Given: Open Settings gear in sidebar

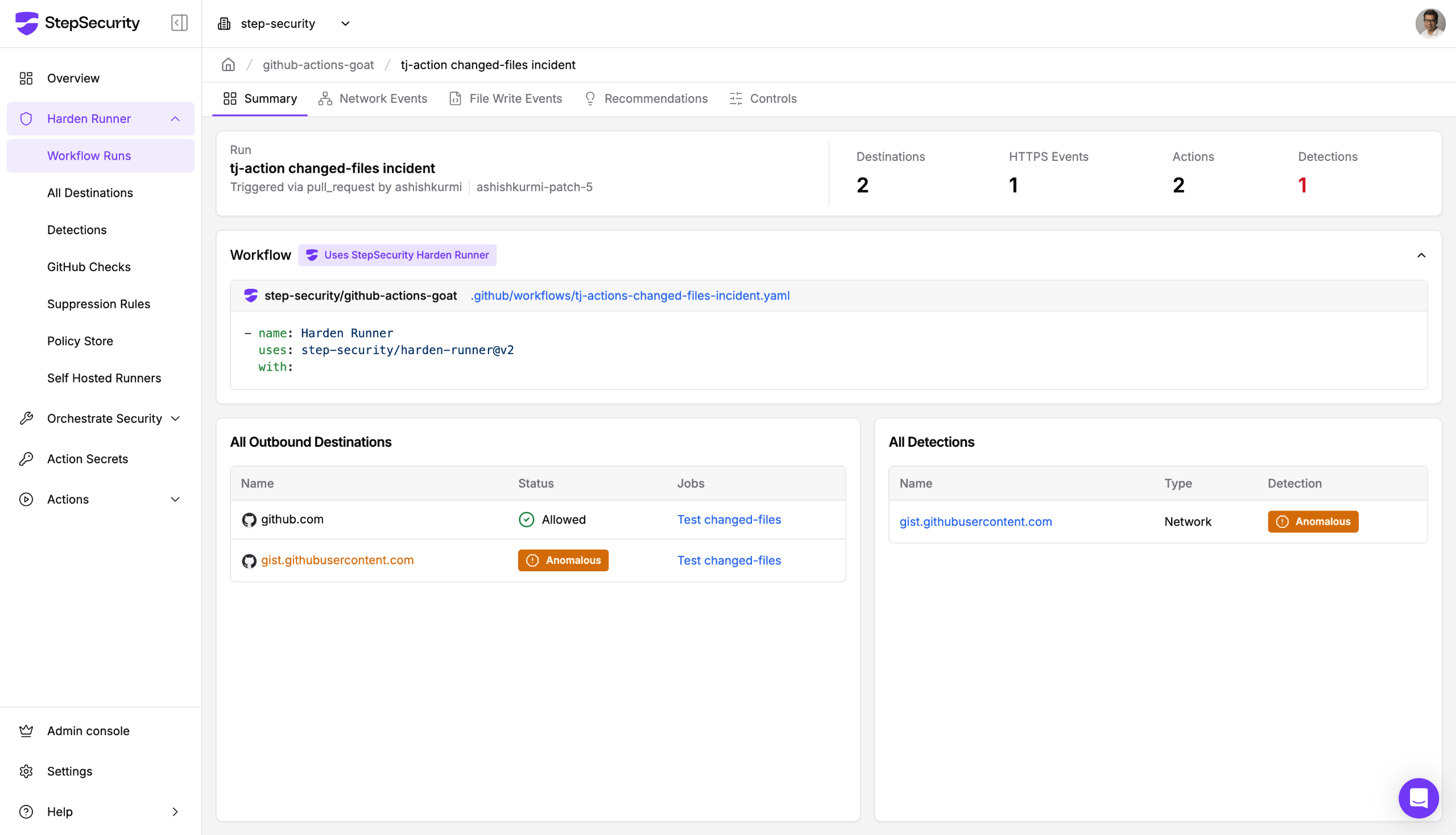Looking at the screenshot, I should tap(69, 771).
